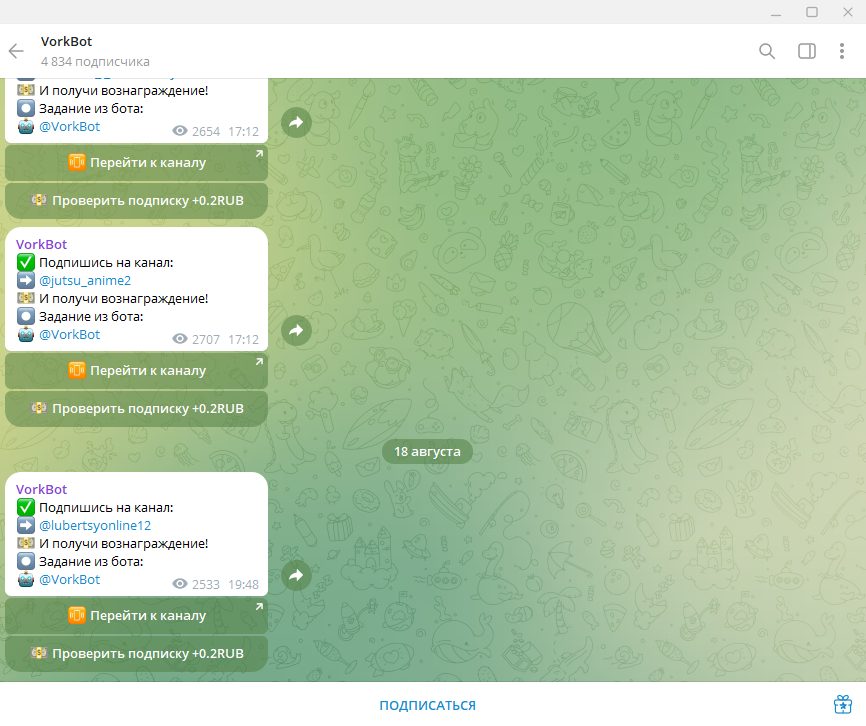
Task: Open the @lubertsyonline12 channel link
Action: [95, 525]
